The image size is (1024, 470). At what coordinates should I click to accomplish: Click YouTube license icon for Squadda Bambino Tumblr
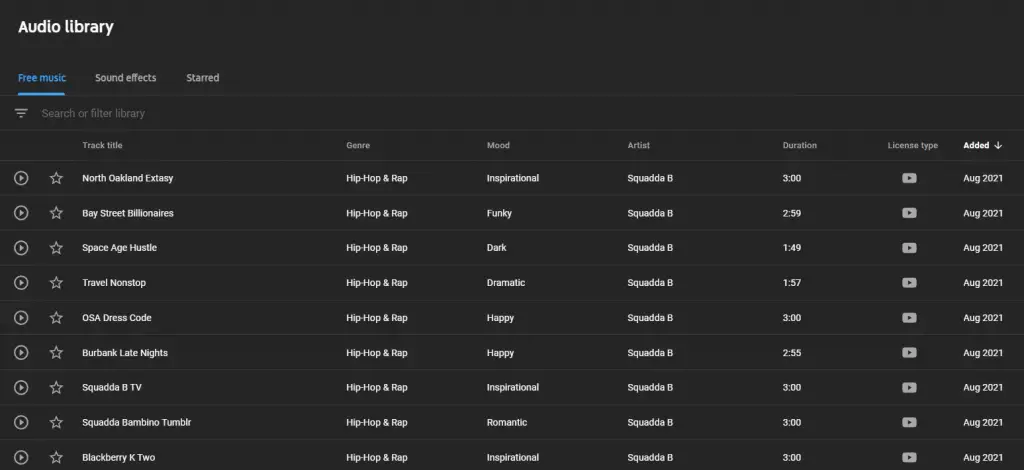(909, 422)
